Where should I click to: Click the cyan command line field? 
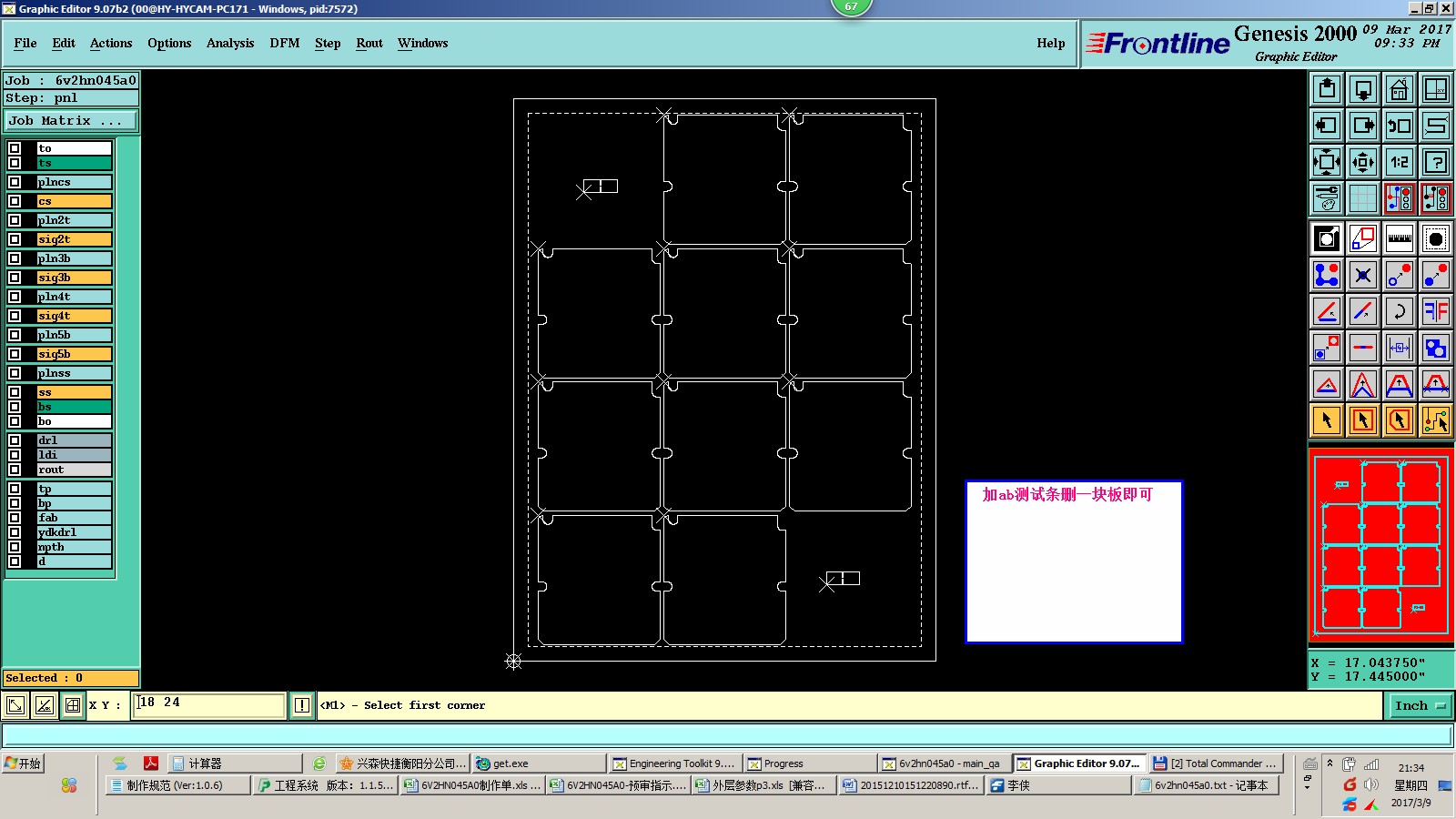point(728,735)
